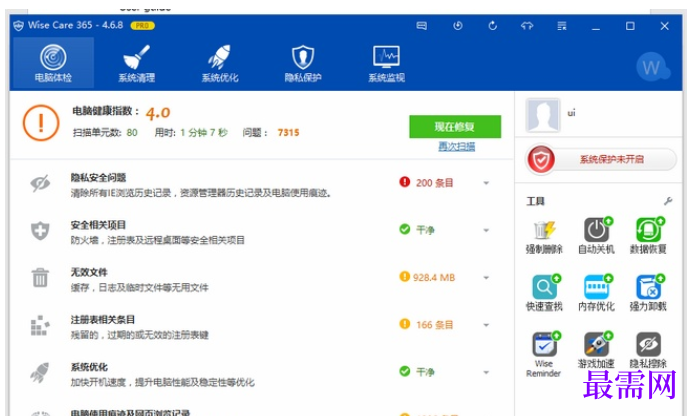This screenshot has width=695, height=416.
Task: Click the shield 安全相关项目 icon
Action: 40,231
